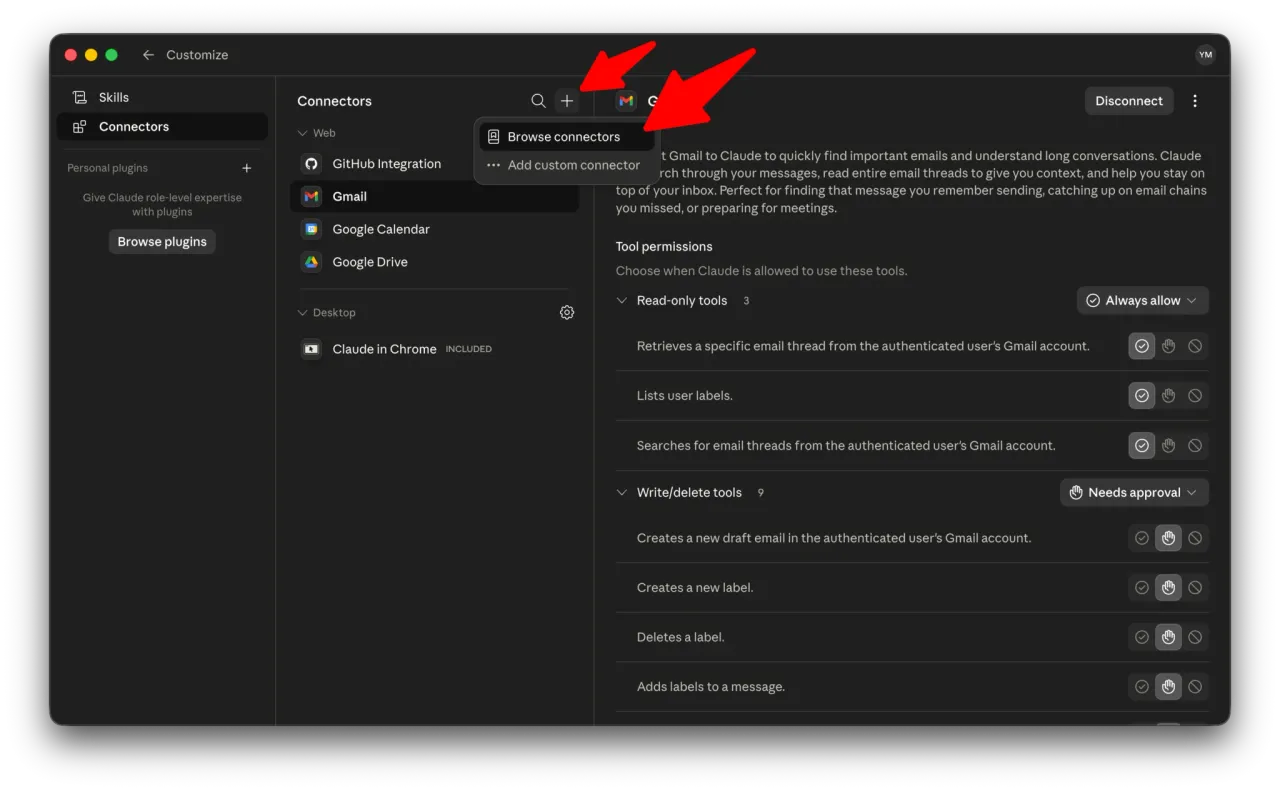Open Desktop connectors settings gear
Viewport: 1280px width, 791px height.
[x=567, y=313]
